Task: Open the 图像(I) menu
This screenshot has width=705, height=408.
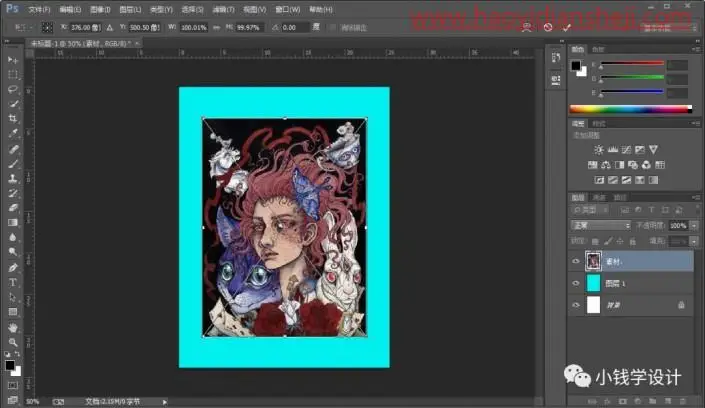Action: point(100,9)
